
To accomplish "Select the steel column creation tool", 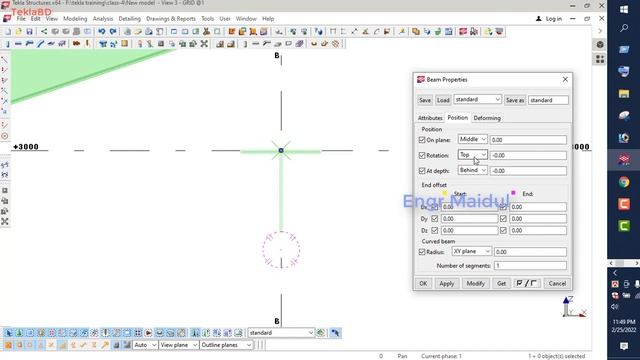I will [x=8, y=44].
